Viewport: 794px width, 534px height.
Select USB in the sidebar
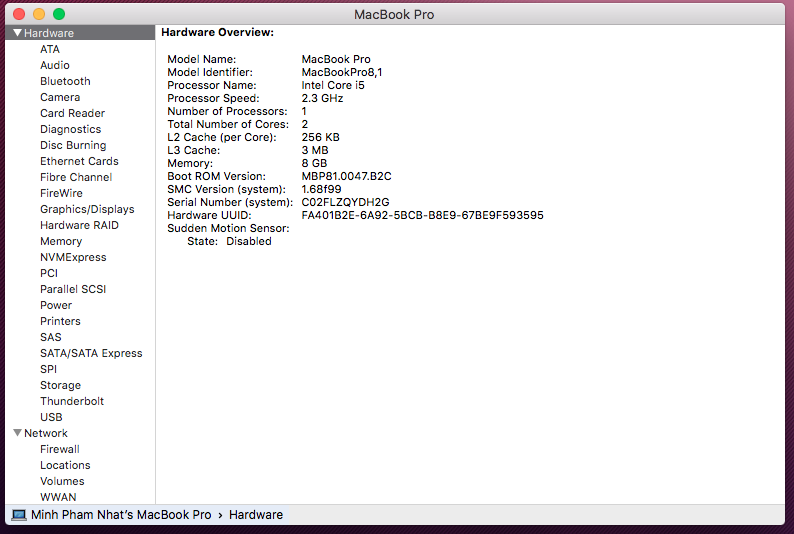click(x=51, y=417)
